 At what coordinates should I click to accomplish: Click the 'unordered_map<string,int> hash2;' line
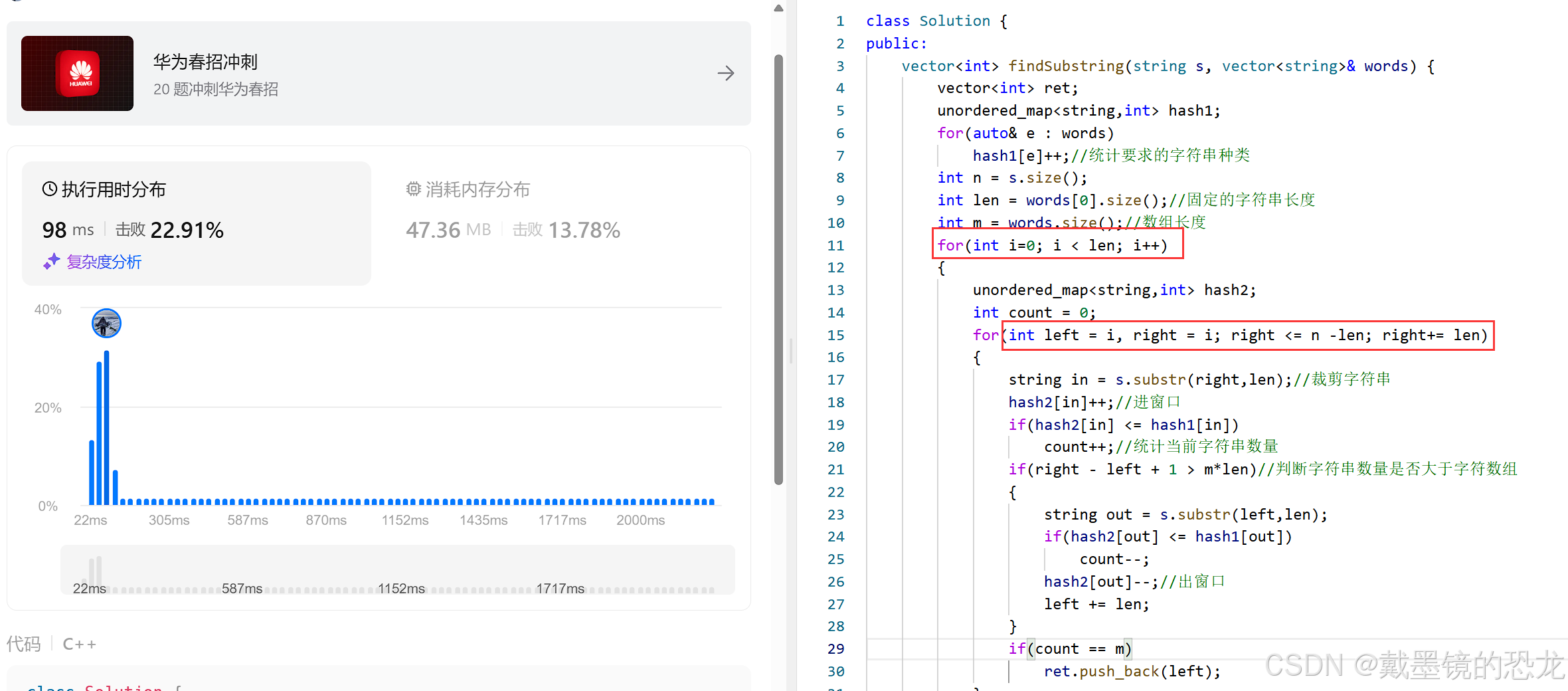pyautogui.click(x=1114, y=290)
